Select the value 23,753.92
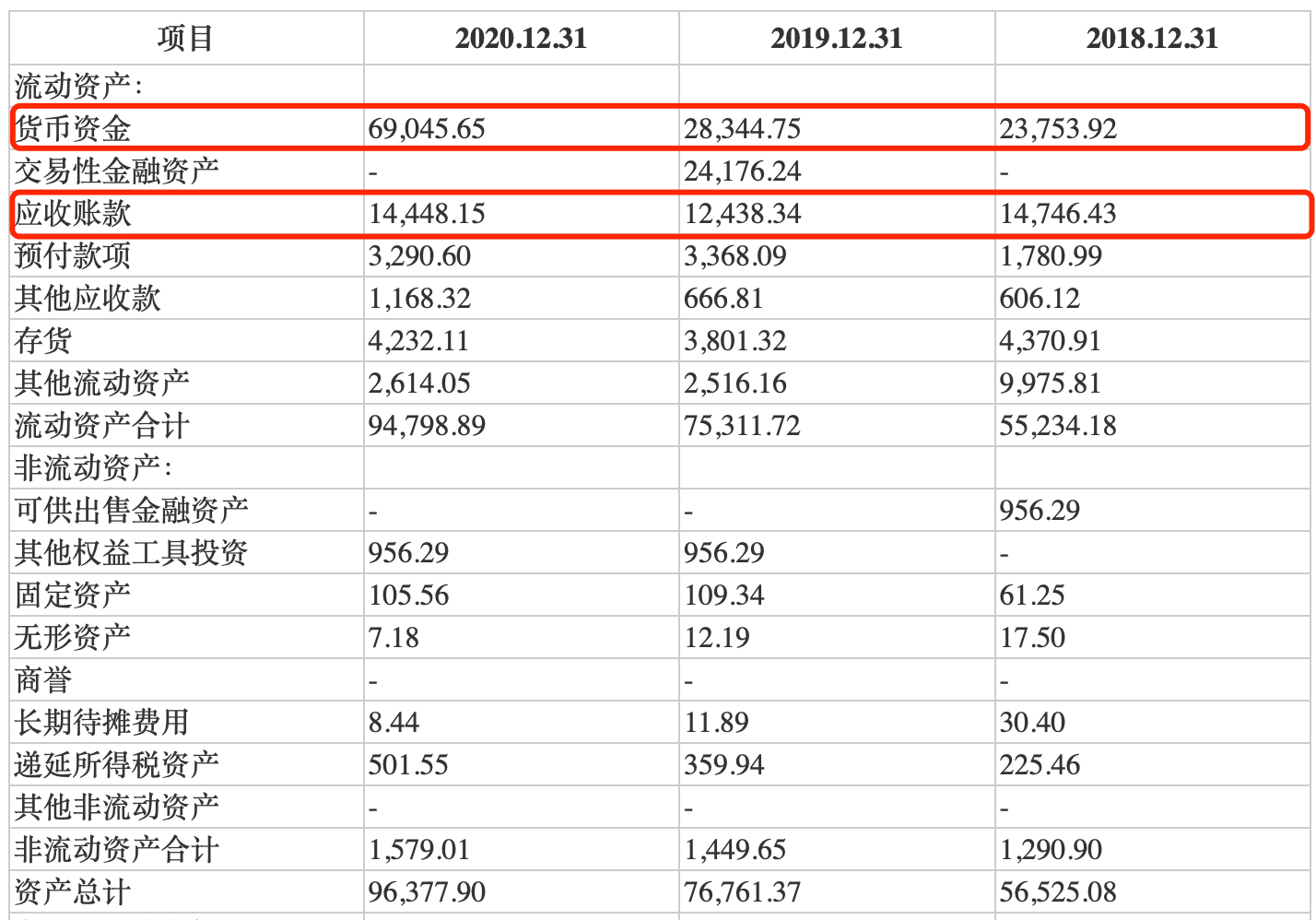 tap(1058, 128)
